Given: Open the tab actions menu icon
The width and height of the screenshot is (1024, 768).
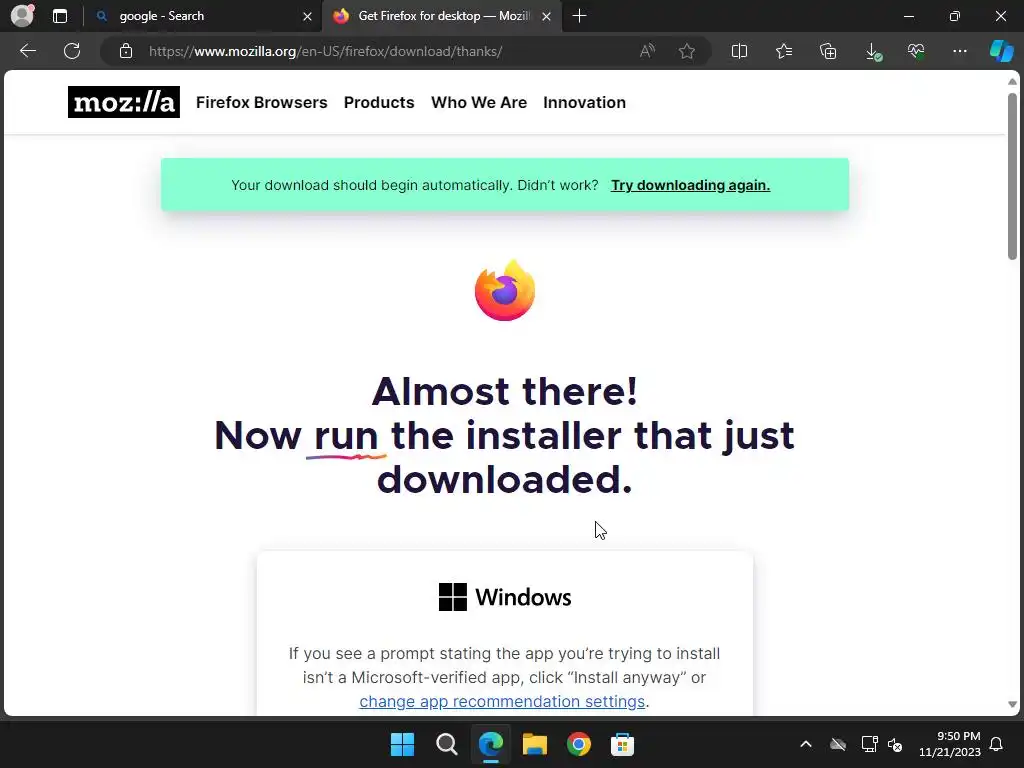Looking at the screenshot, I should point(60,16).
